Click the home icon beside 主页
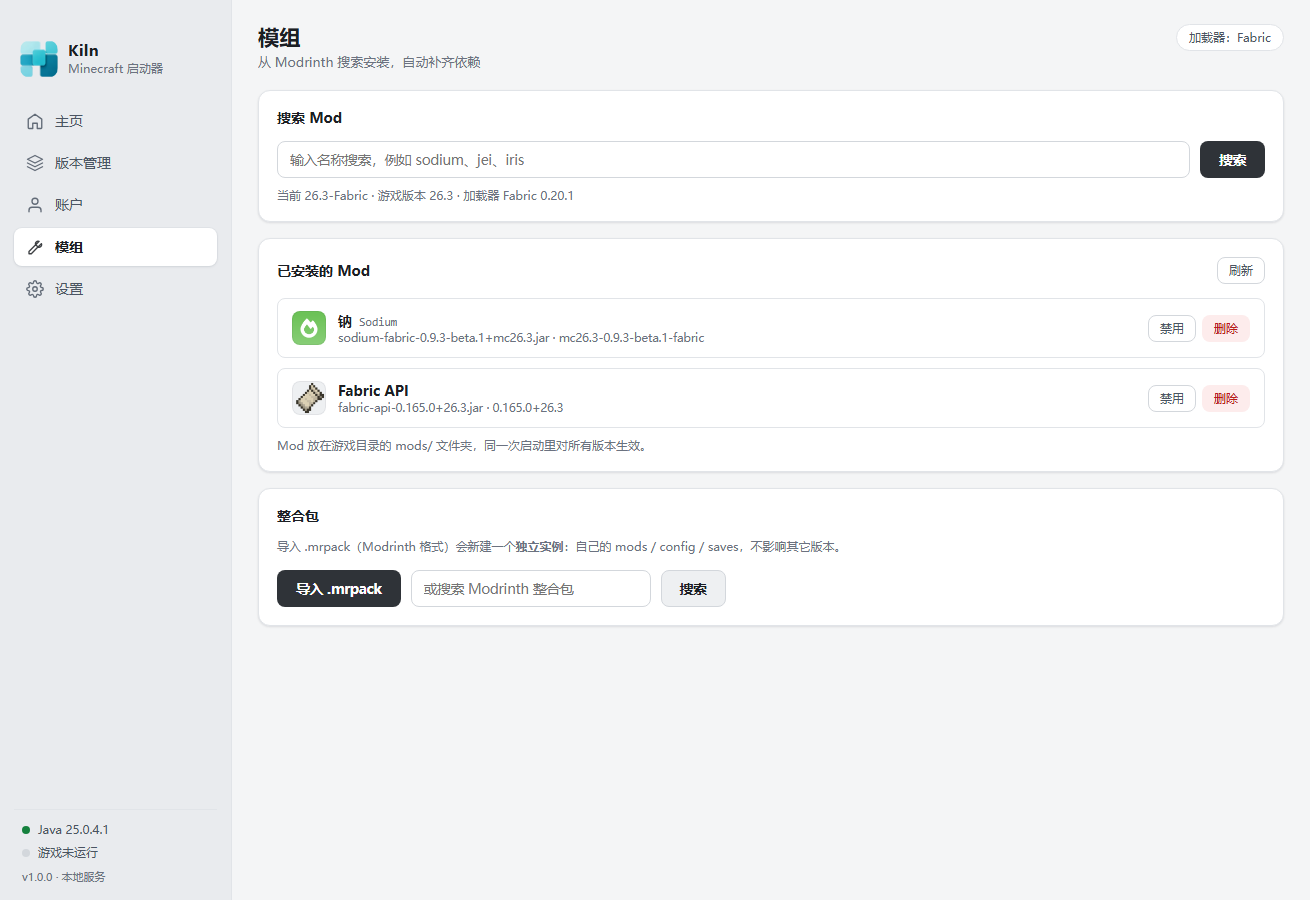The width and height of the screenshot is (1310, 900). (x=35, y=122)
